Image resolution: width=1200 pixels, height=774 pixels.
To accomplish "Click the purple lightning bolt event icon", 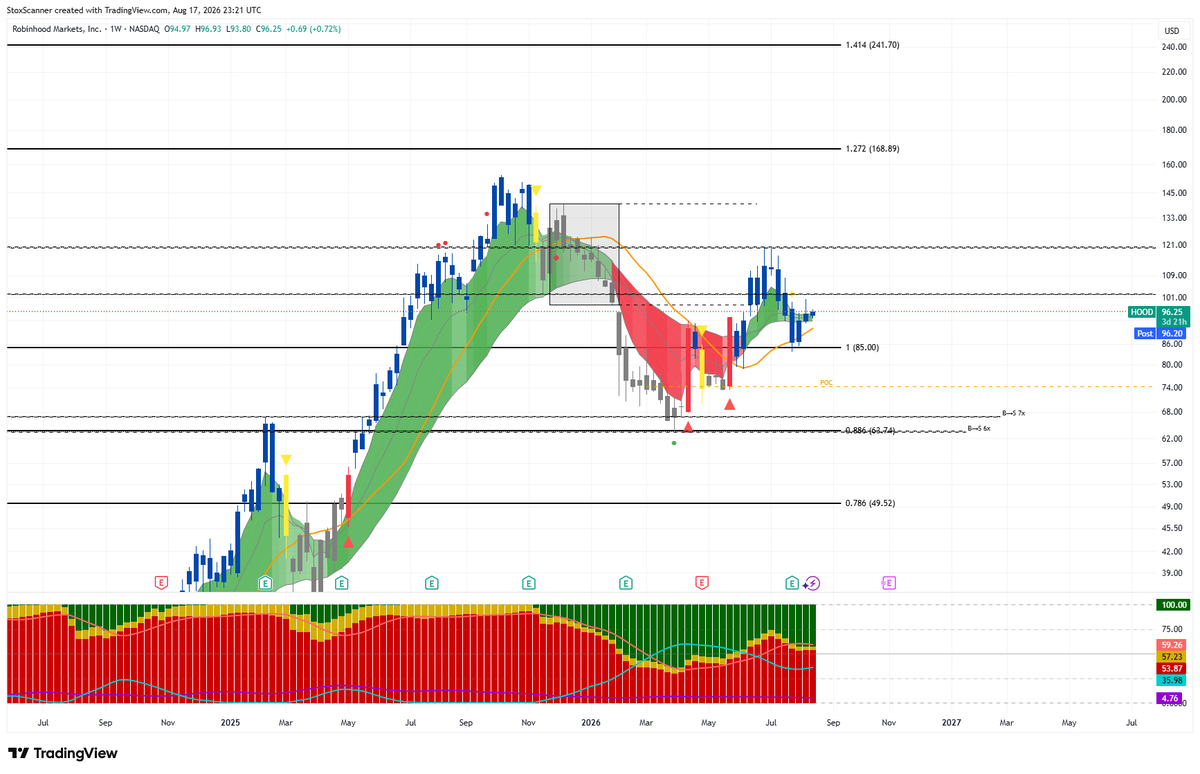I will 812,582.
